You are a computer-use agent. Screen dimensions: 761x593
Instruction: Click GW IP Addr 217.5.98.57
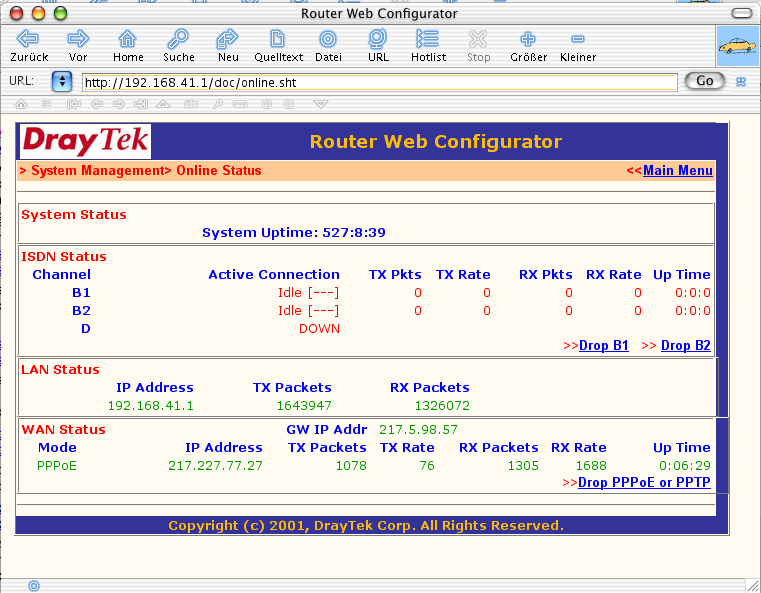click(x=418, y=429)
